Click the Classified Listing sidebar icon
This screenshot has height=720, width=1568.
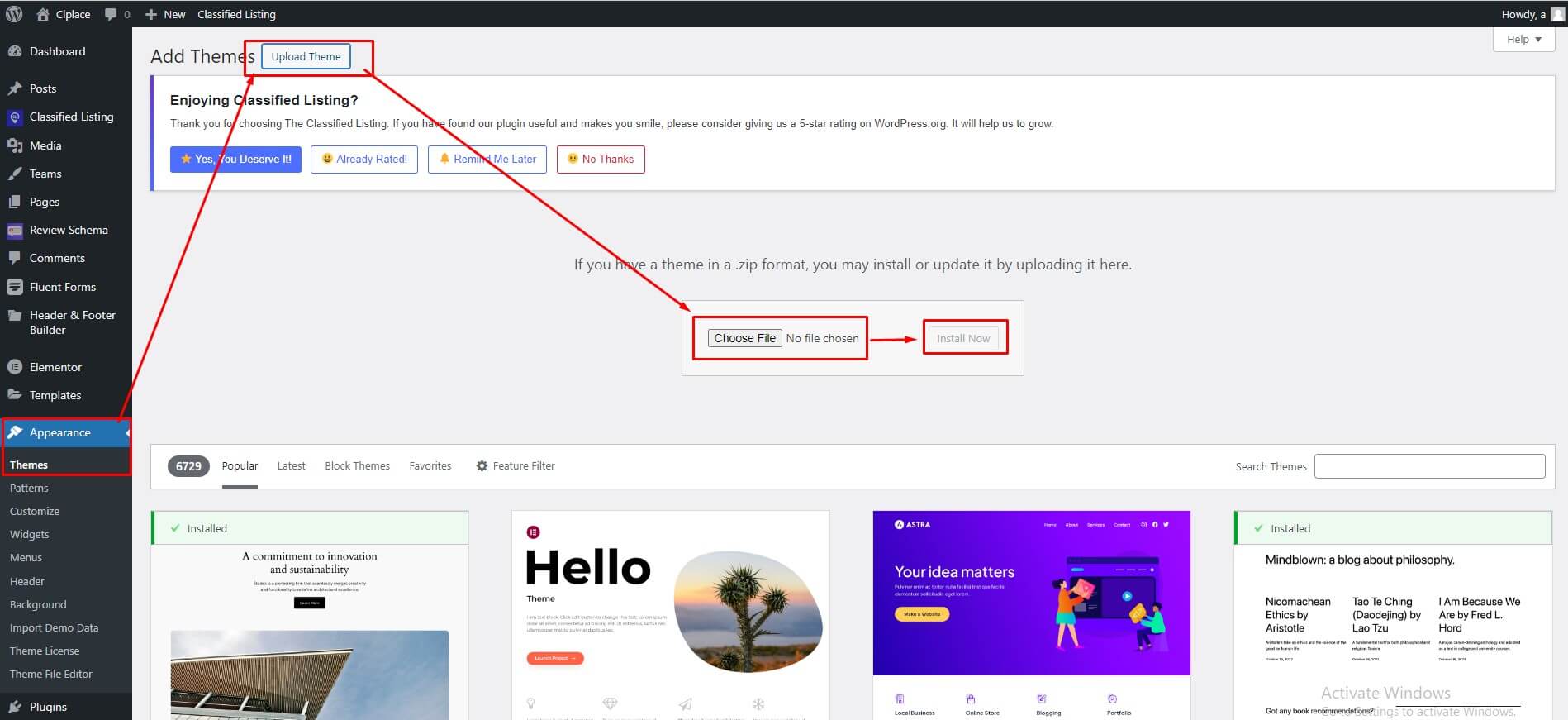15,117
